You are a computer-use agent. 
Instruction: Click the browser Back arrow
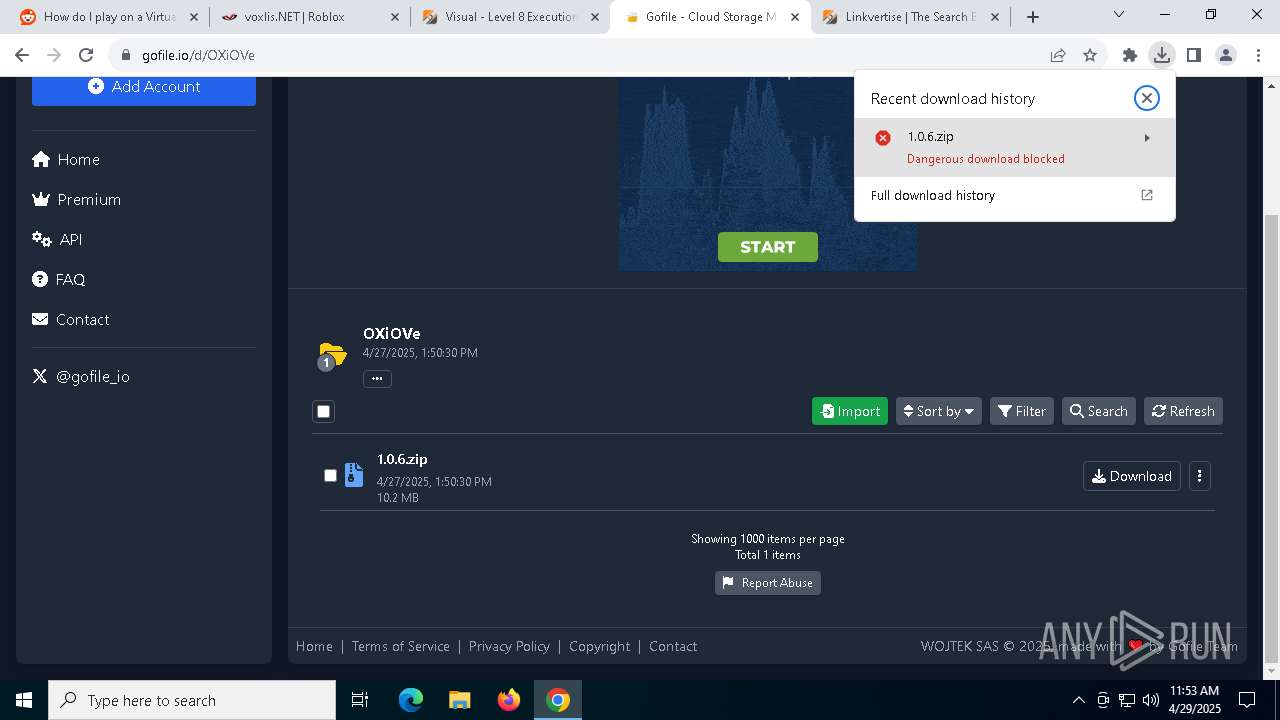(22, 55)
